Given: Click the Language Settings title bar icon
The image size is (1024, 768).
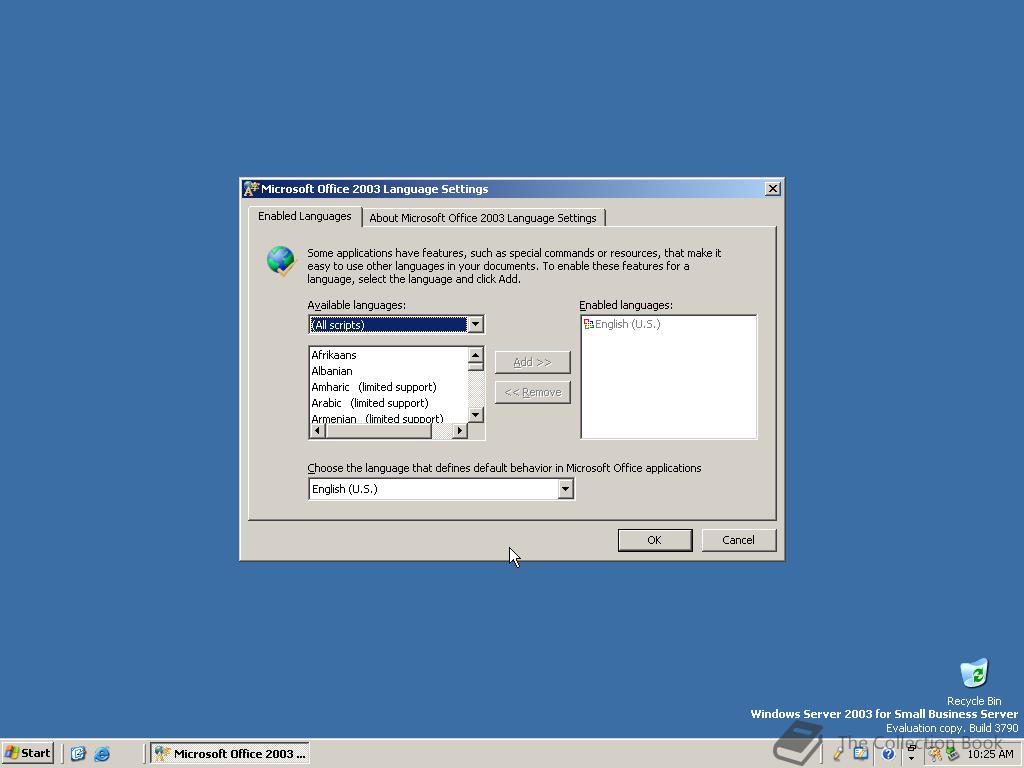Looking at the screenshot, I should (x=251, y=189).
